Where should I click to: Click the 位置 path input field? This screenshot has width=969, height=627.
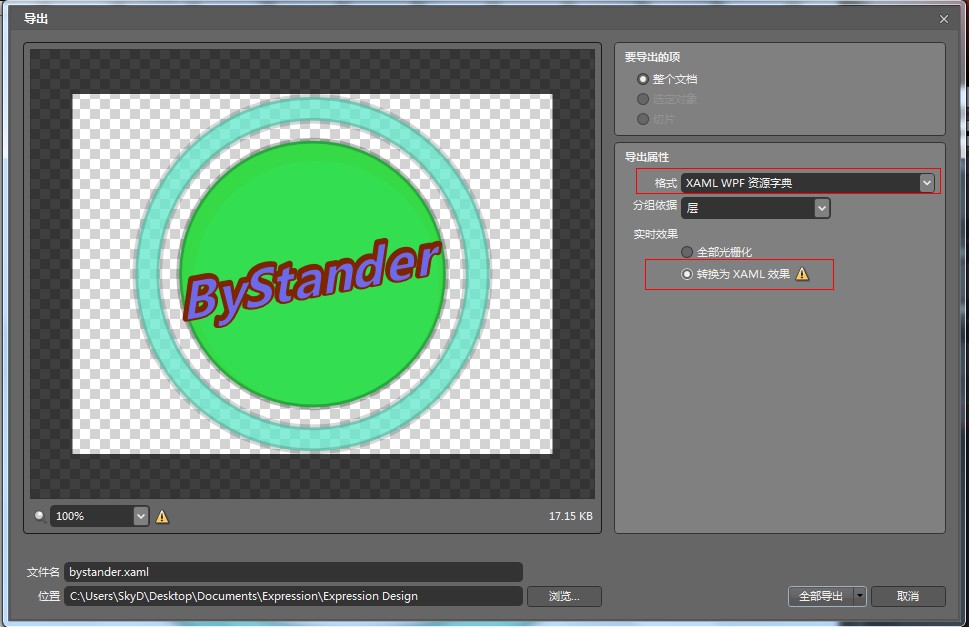(293, 596)
